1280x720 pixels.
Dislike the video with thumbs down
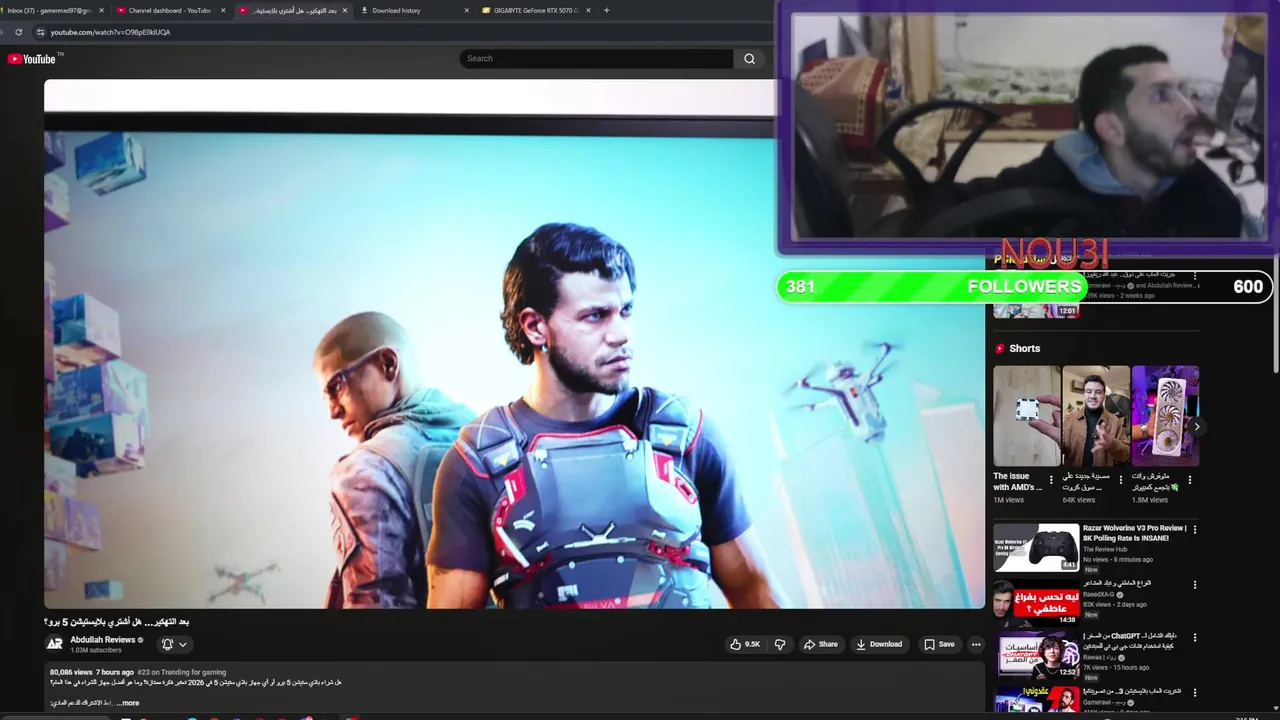(780, 644)
